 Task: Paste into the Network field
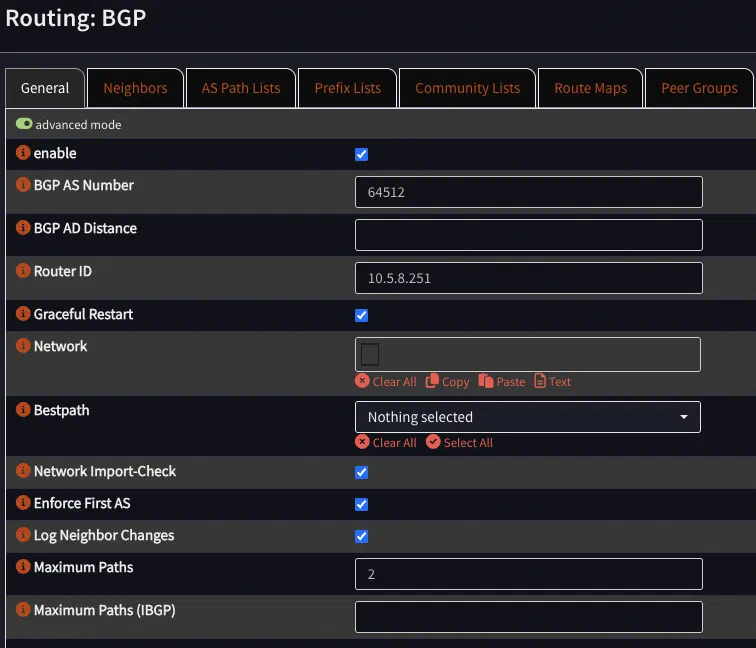[x=501, y=381]
